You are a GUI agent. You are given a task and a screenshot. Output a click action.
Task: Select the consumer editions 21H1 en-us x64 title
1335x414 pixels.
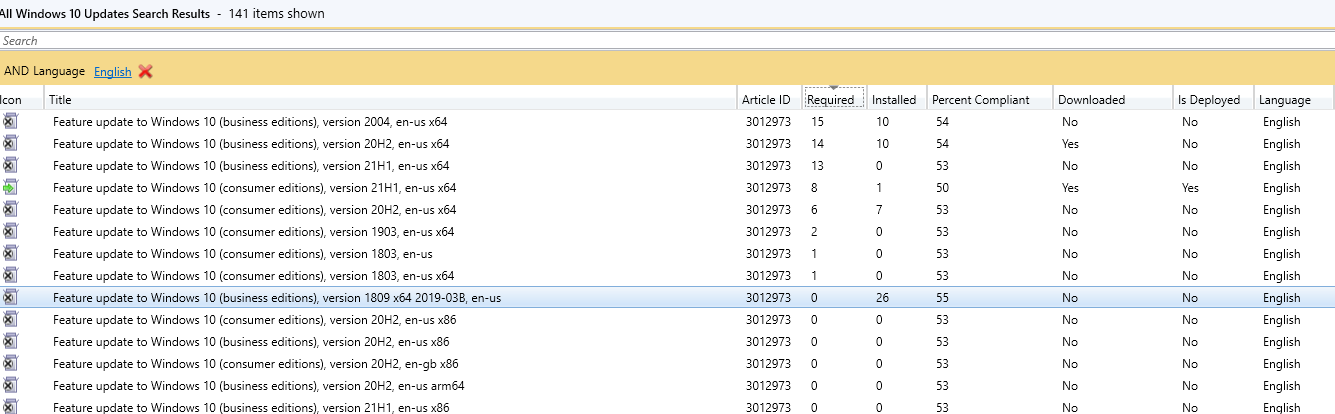tap(255, 188)
